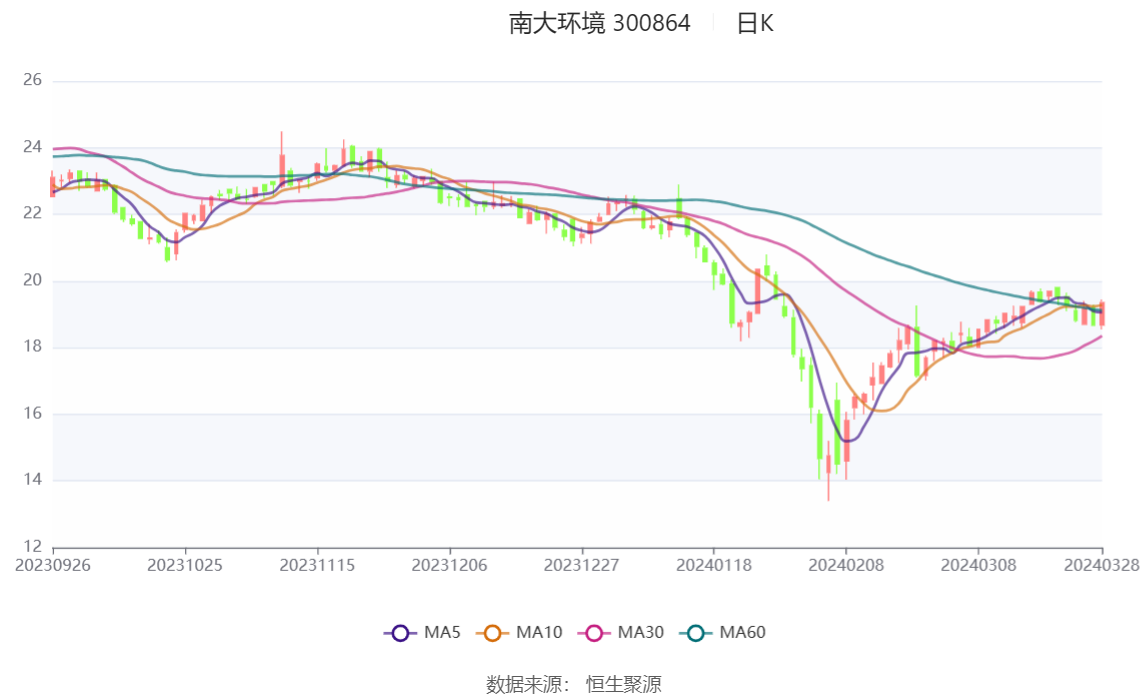Click the 20231206 date axis label
Image resolution: width=1148 pixels, height=699 pixels.
click(x=450, y=566)
